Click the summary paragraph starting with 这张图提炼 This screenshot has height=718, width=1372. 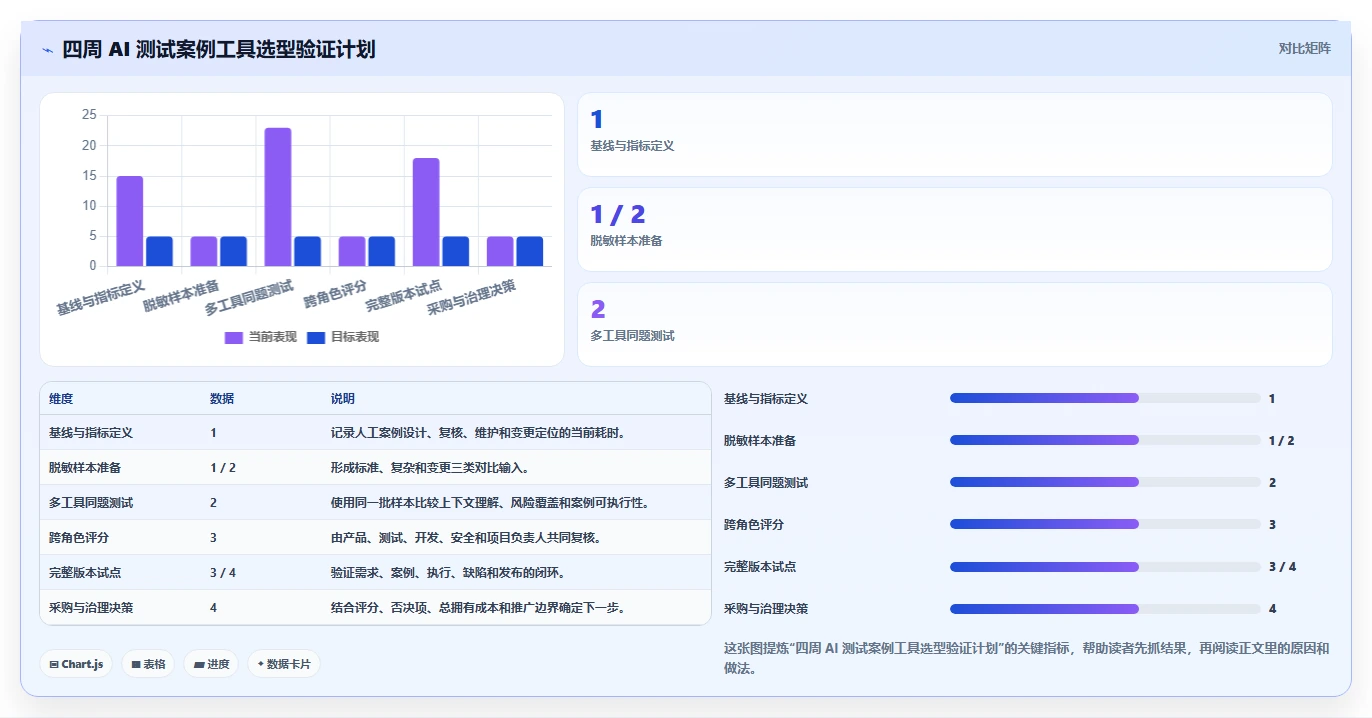1027,657
